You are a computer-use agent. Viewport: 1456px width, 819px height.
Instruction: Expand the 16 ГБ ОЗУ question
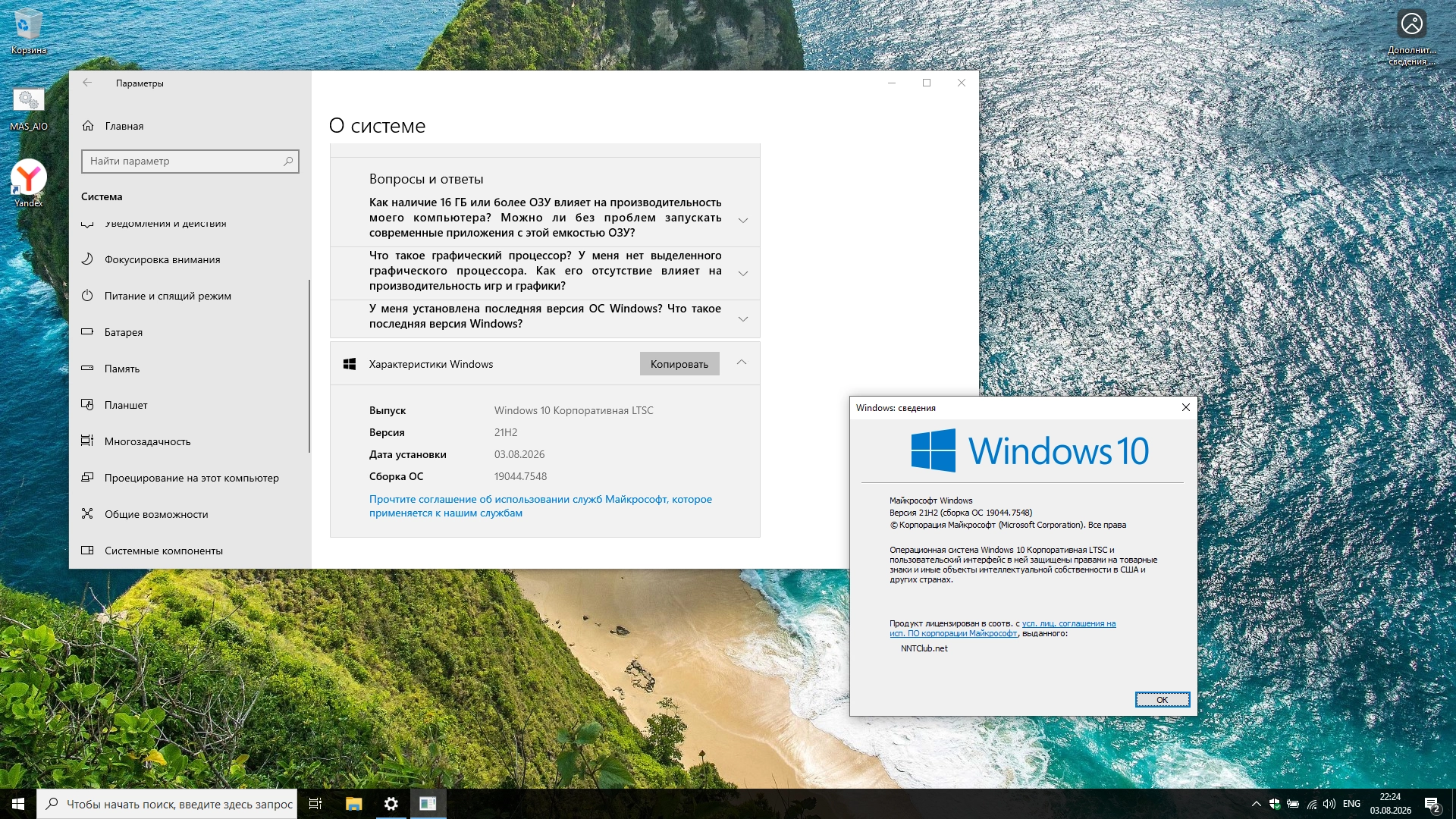coord(743,221)
